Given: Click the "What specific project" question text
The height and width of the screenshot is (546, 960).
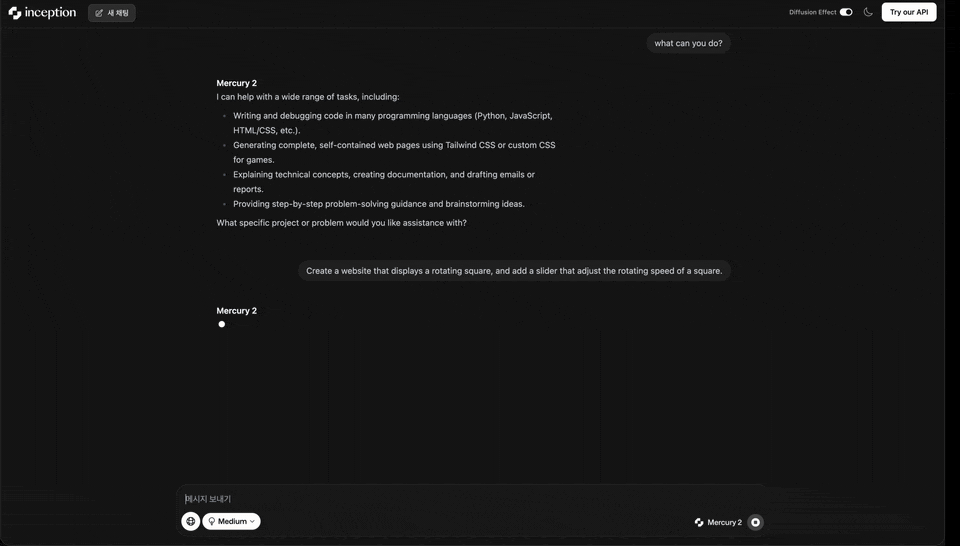Looking at the screenshot, I should coord(341,223).
